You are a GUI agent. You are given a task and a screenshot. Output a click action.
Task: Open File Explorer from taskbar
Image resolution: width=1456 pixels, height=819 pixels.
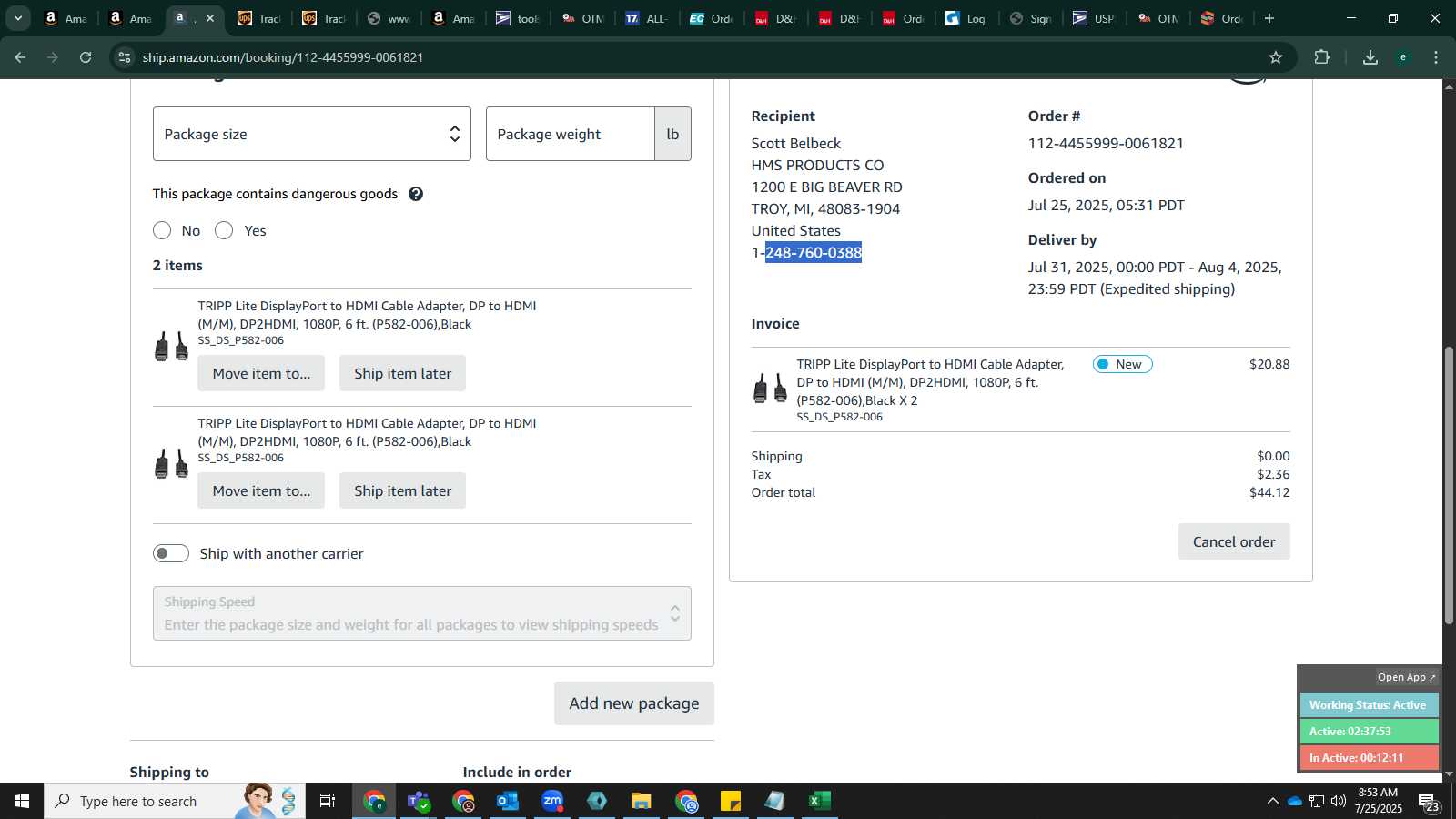(x=642, y=801)
